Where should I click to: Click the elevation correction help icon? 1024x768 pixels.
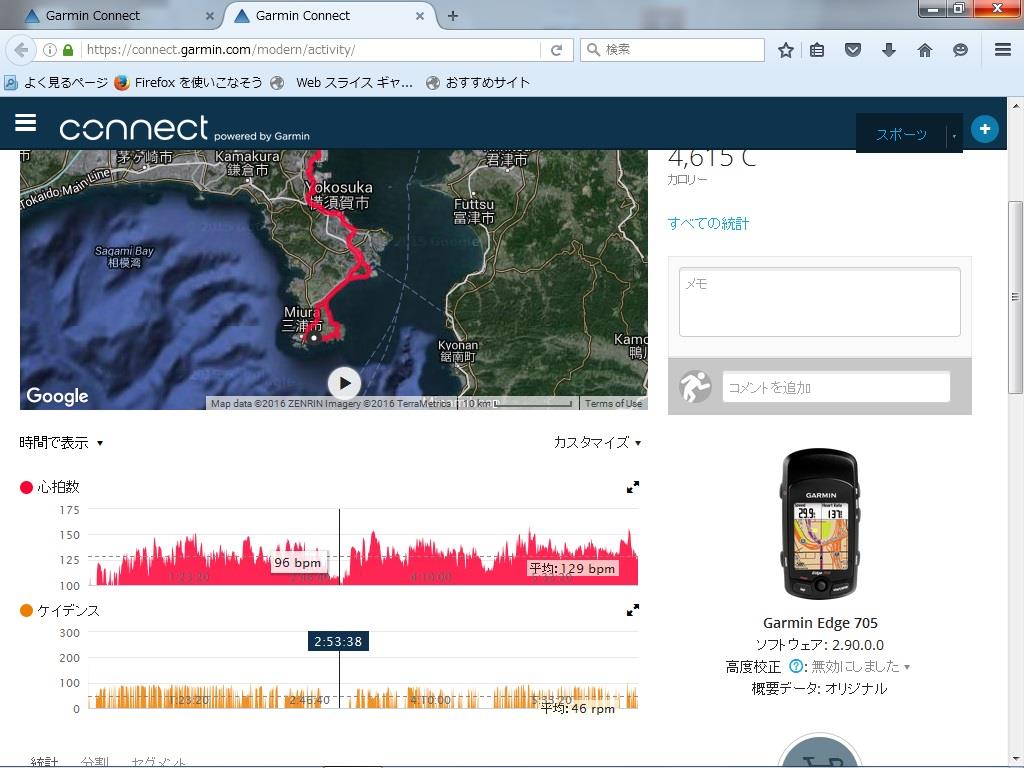click(795, 666)
